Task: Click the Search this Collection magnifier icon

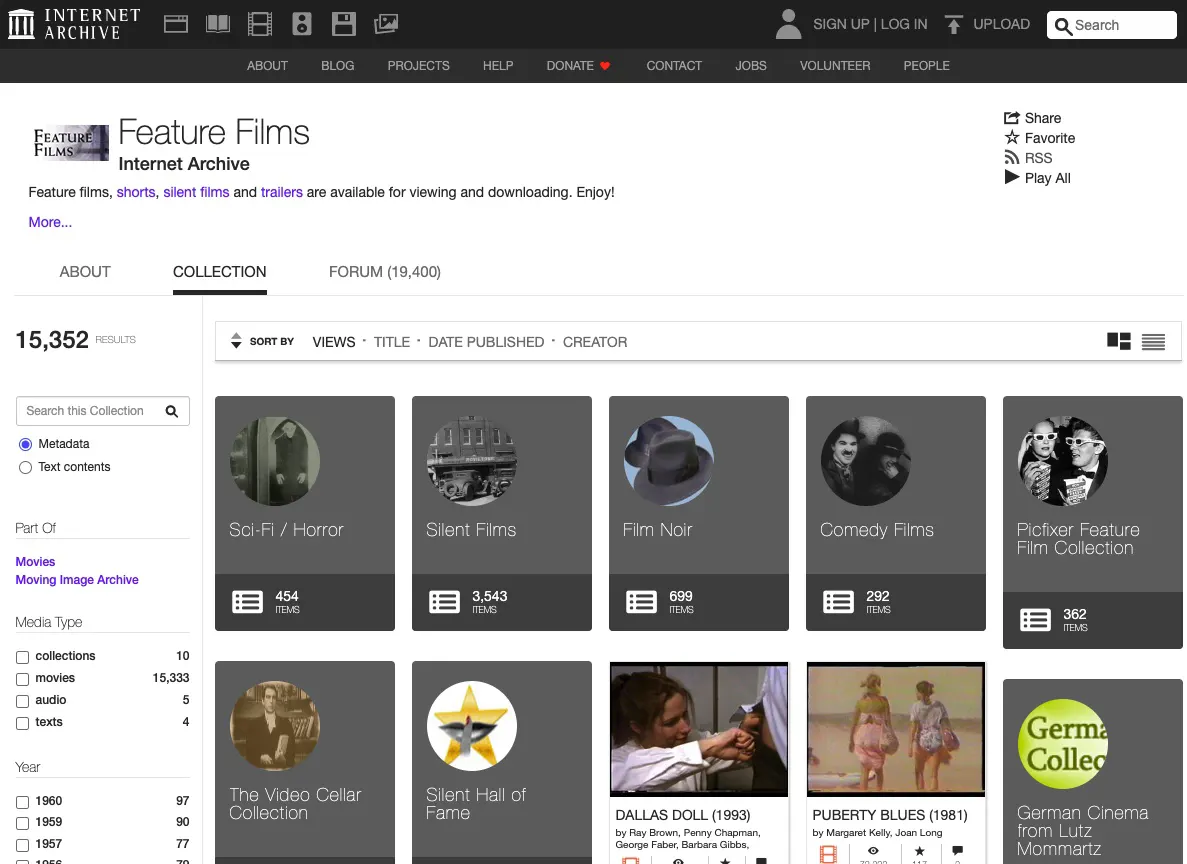Action: pos(172,411)
